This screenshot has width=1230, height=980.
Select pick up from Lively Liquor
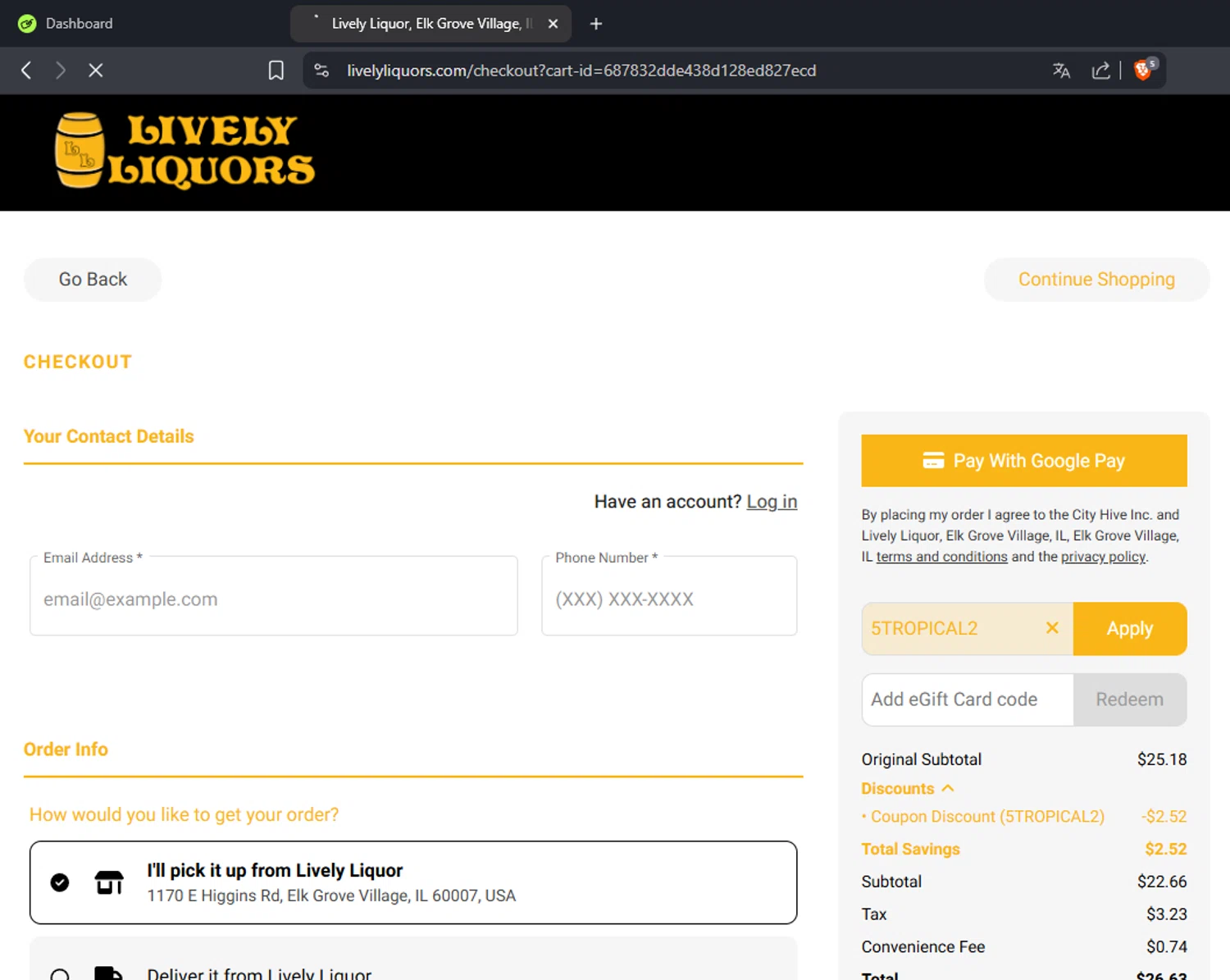point(413,882)
